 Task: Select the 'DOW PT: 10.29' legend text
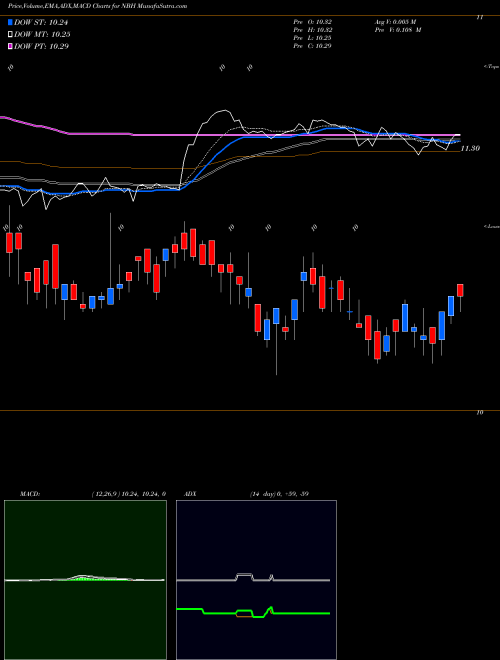point(41,46)
